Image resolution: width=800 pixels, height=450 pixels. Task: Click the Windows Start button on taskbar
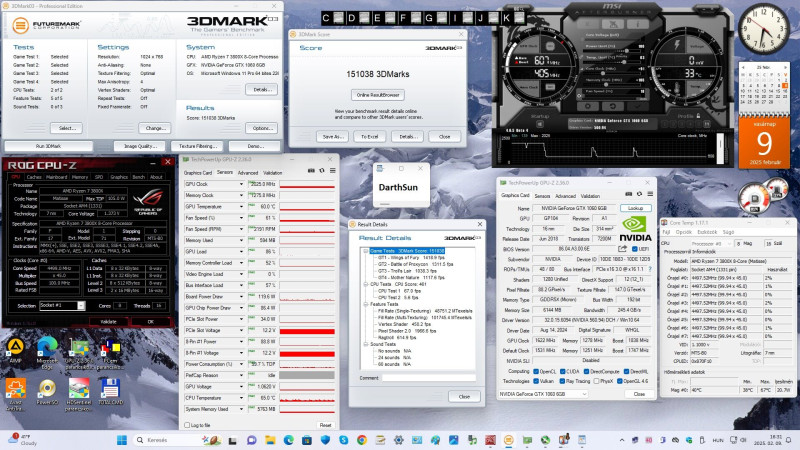121,440
